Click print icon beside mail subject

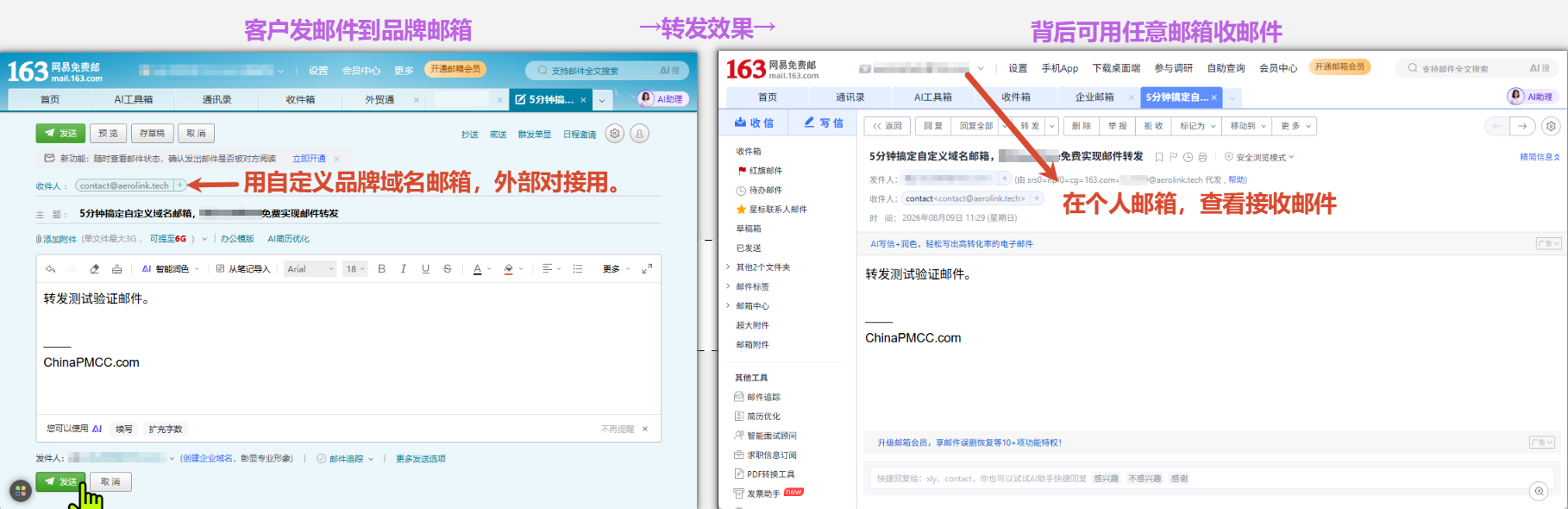click(x=1202, y=157)
